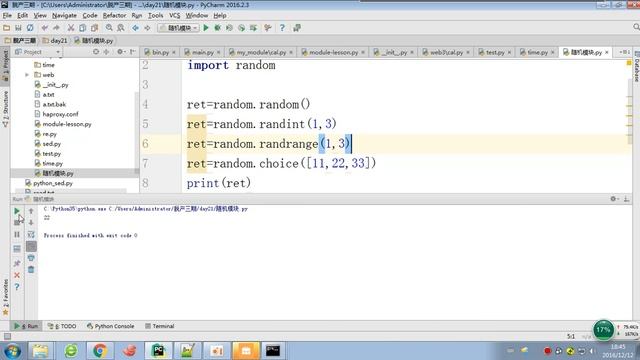Screen dimensions: 640x360
Task: Select haproxy.conf in project tree
Action: click(56, 114)
